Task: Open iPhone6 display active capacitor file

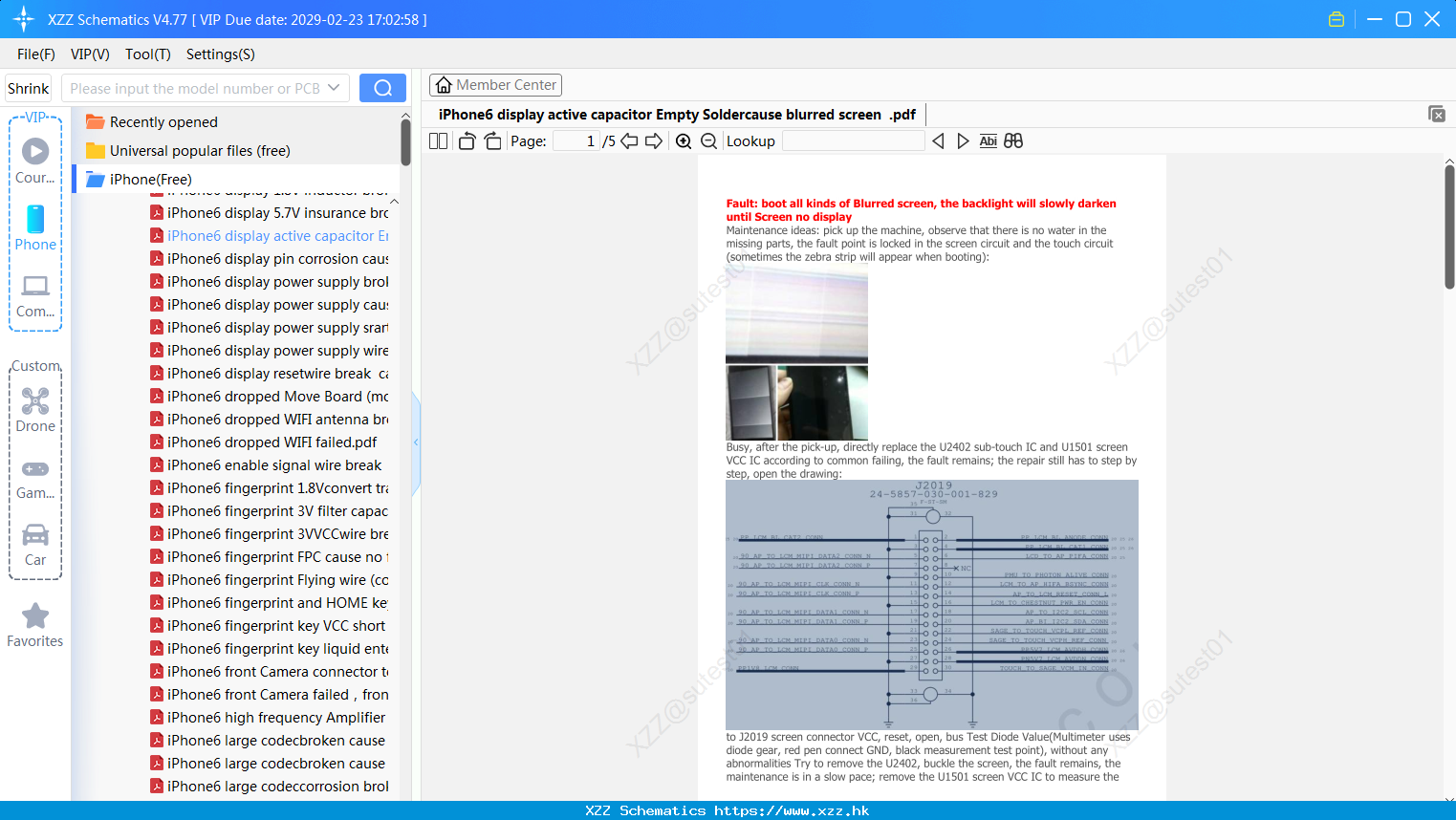Action: pos(270,236)
